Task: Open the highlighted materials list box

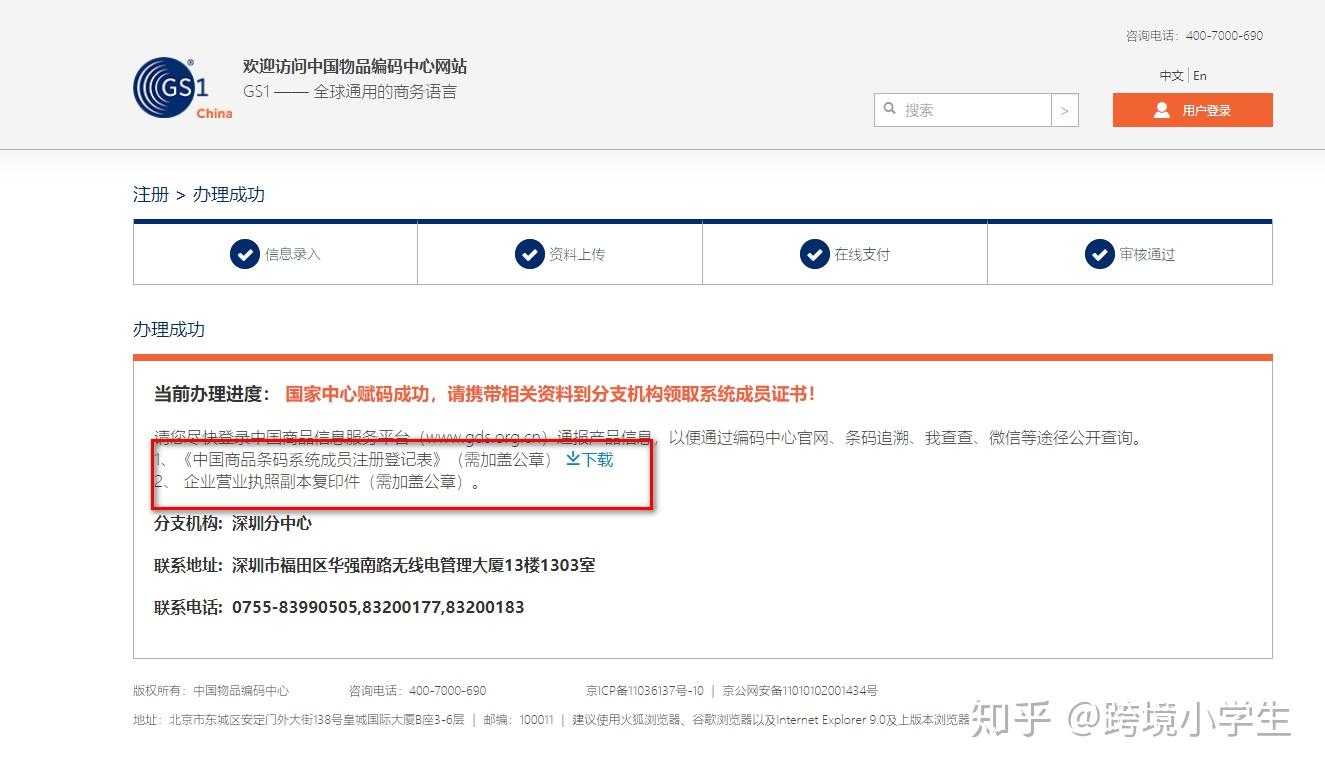Action: coord(400,475)
